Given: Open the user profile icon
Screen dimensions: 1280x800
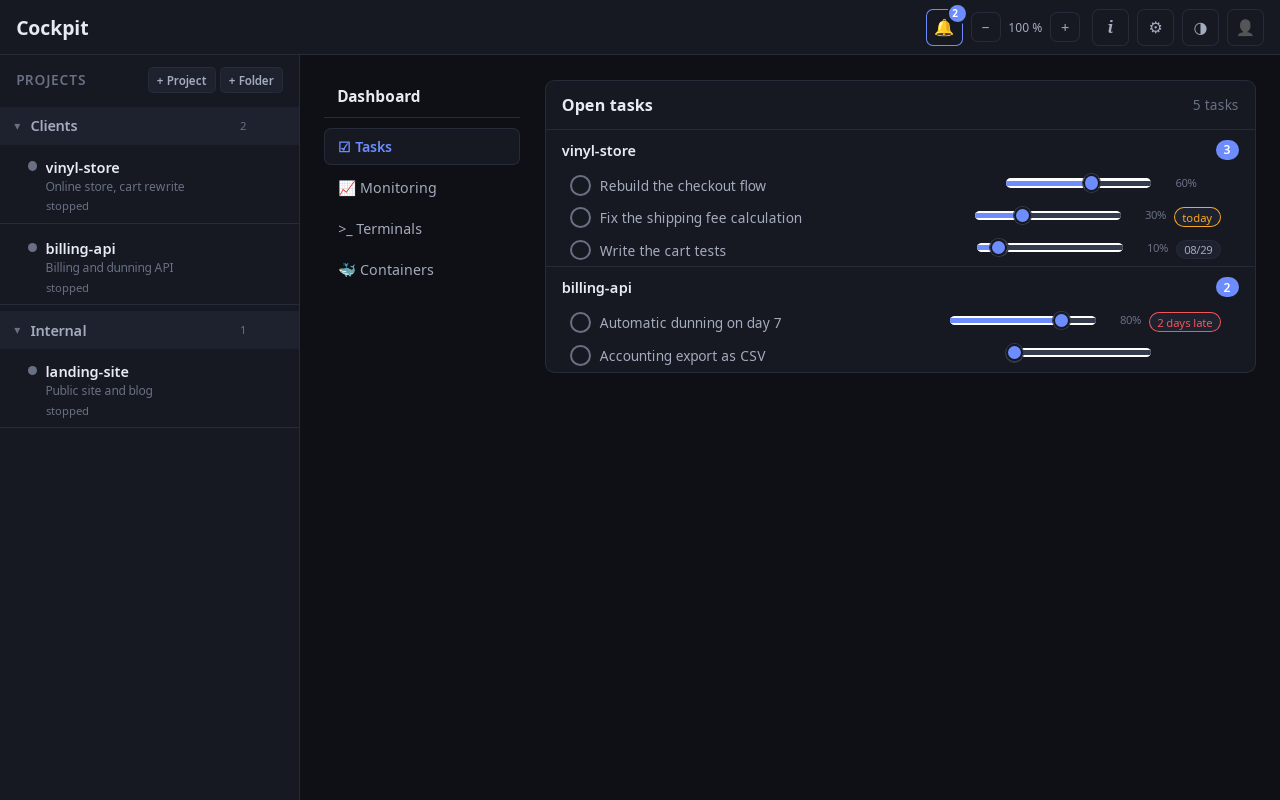Looking at the screenshot, I should [x=1245, y=27].
